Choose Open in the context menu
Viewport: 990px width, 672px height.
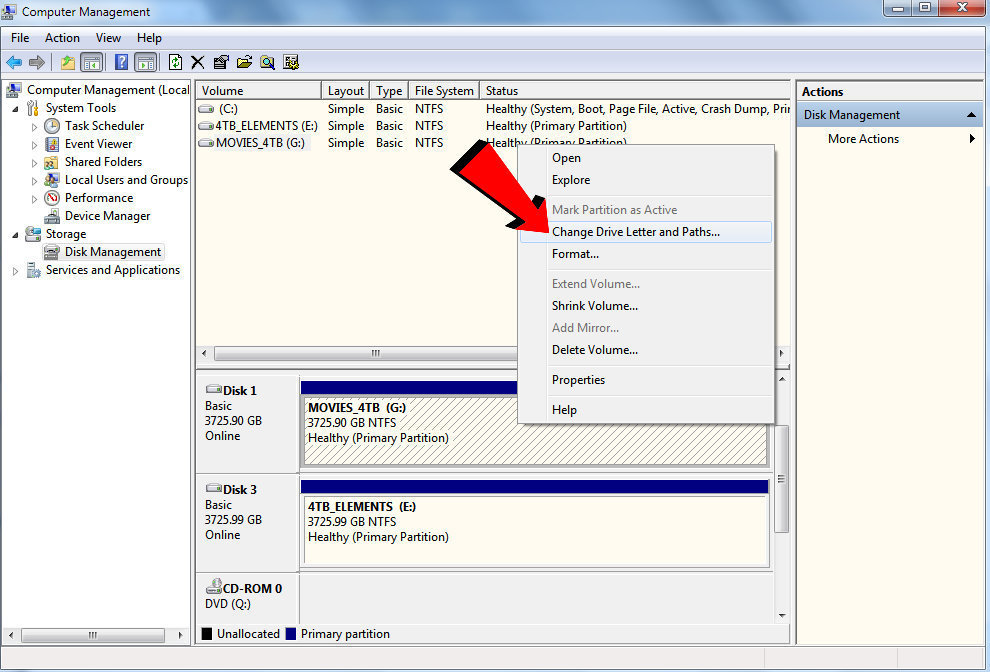[645, 158]
